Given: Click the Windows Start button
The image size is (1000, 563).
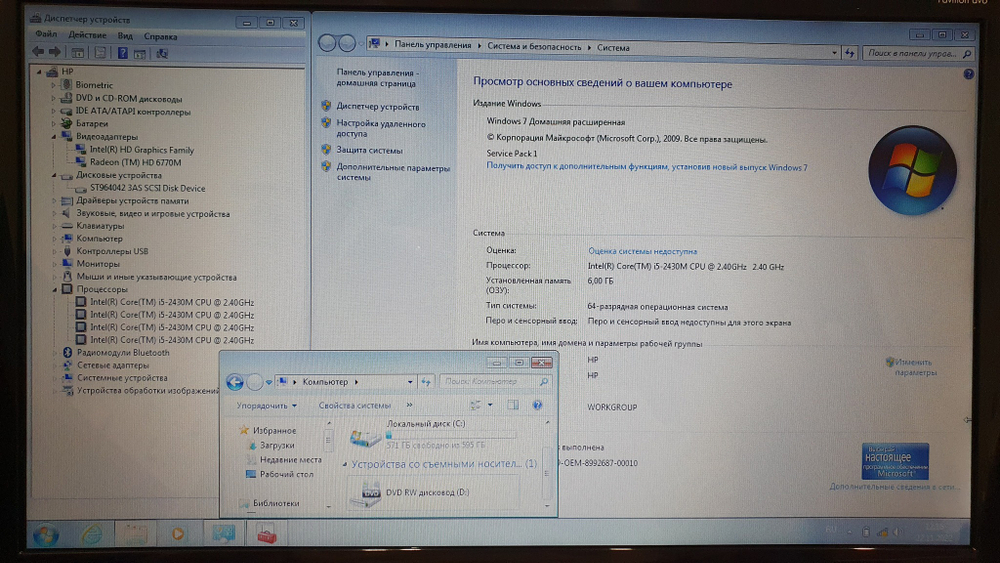Looking at the screenshot, I should coord(46,535).
